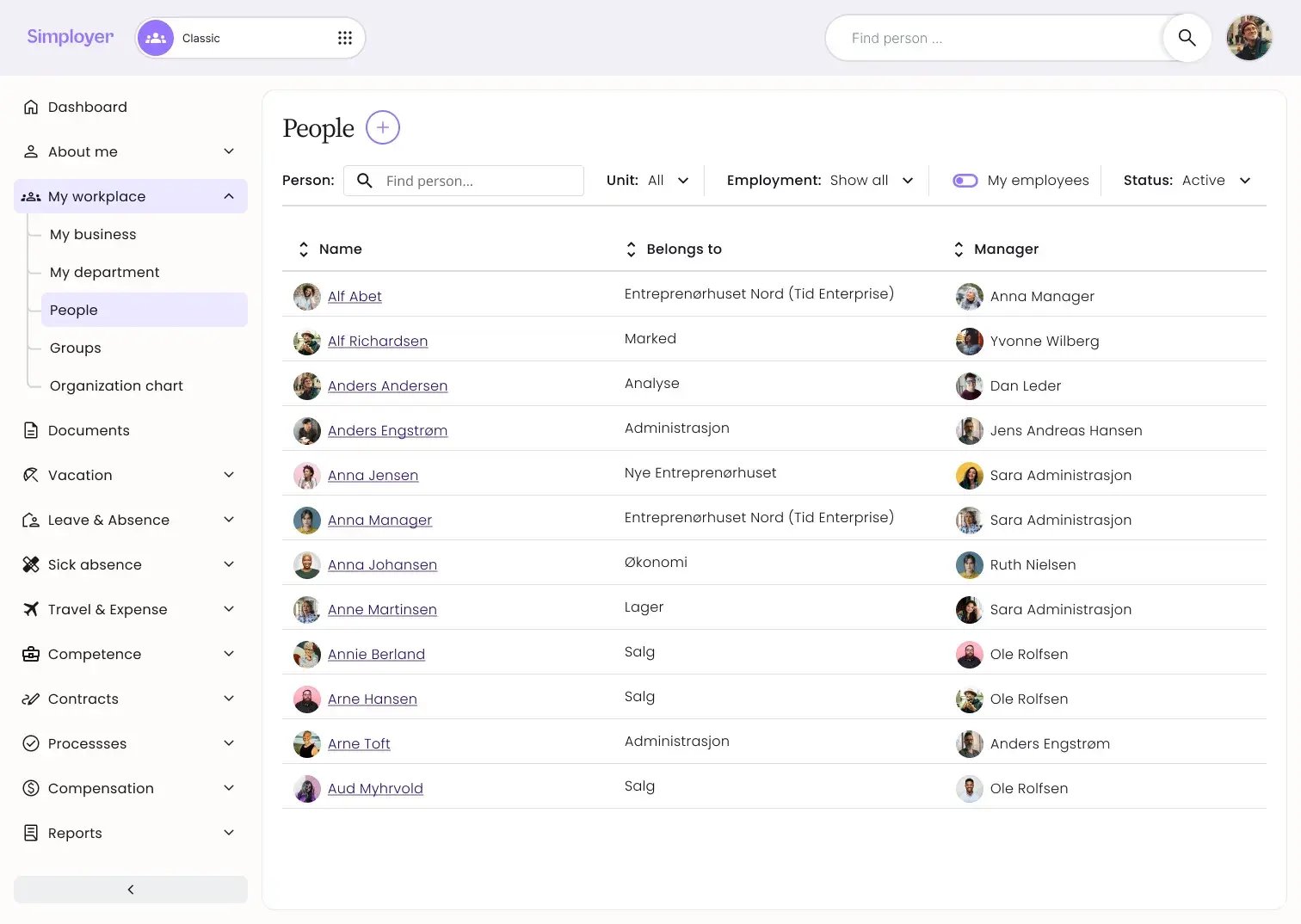Click the Leave & Absence icon
Viewport: 1301px width, 924px height.
click(x=31, y=520)
